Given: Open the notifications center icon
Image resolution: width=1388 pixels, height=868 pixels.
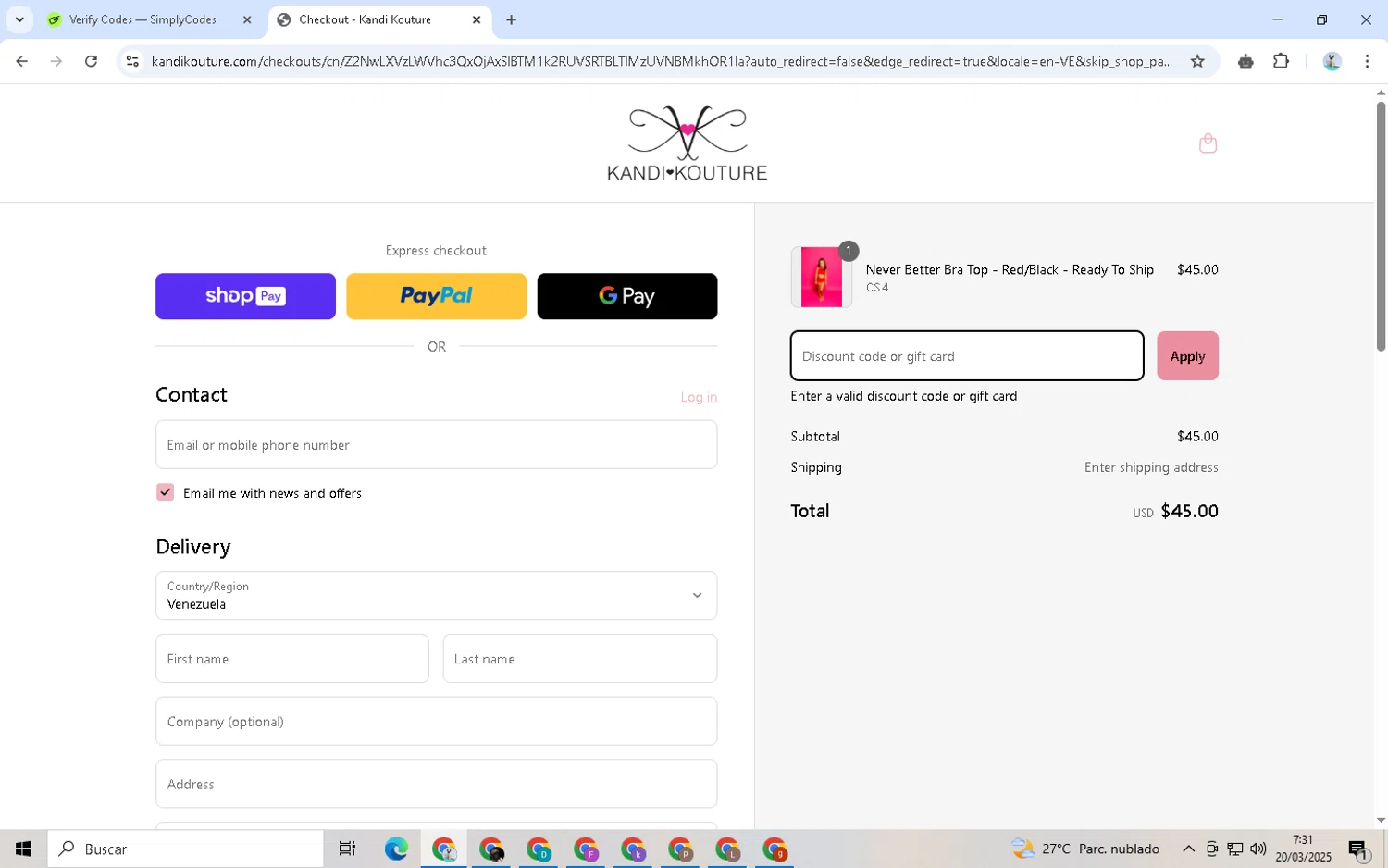Looking at the screenshot, I should point(1357,849).
